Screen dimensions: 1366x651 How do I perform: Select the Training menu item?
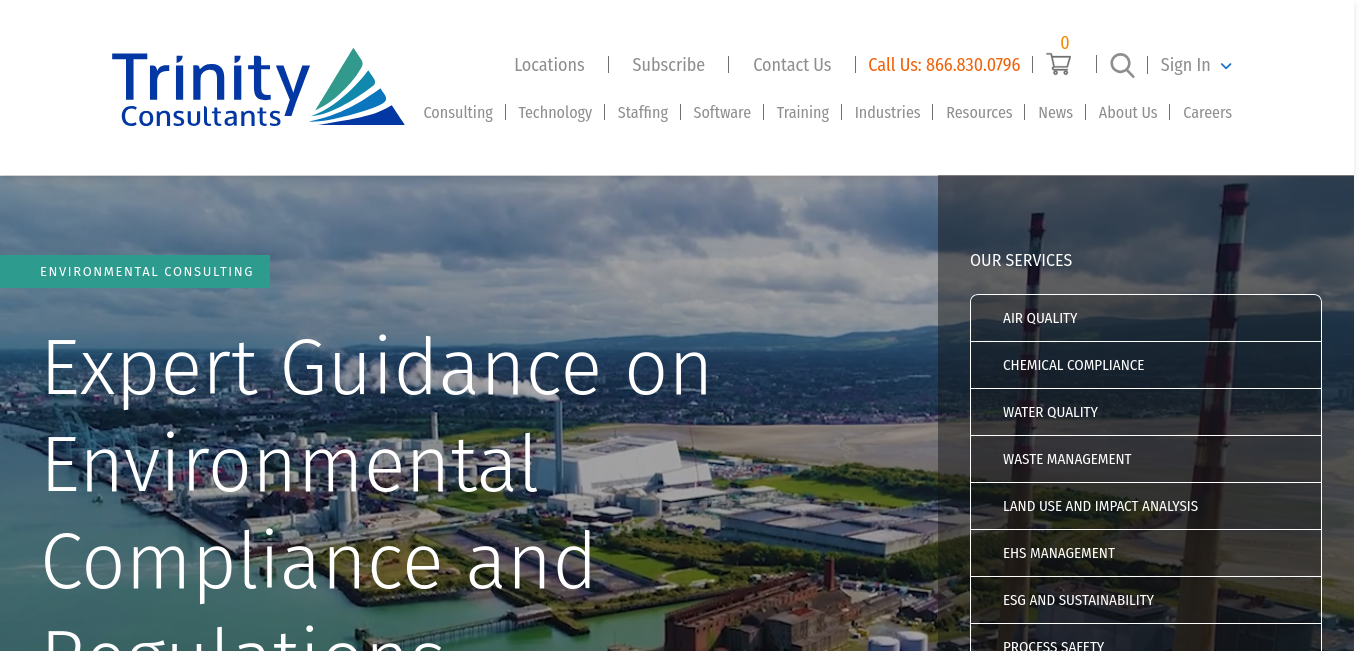(803, 112)
